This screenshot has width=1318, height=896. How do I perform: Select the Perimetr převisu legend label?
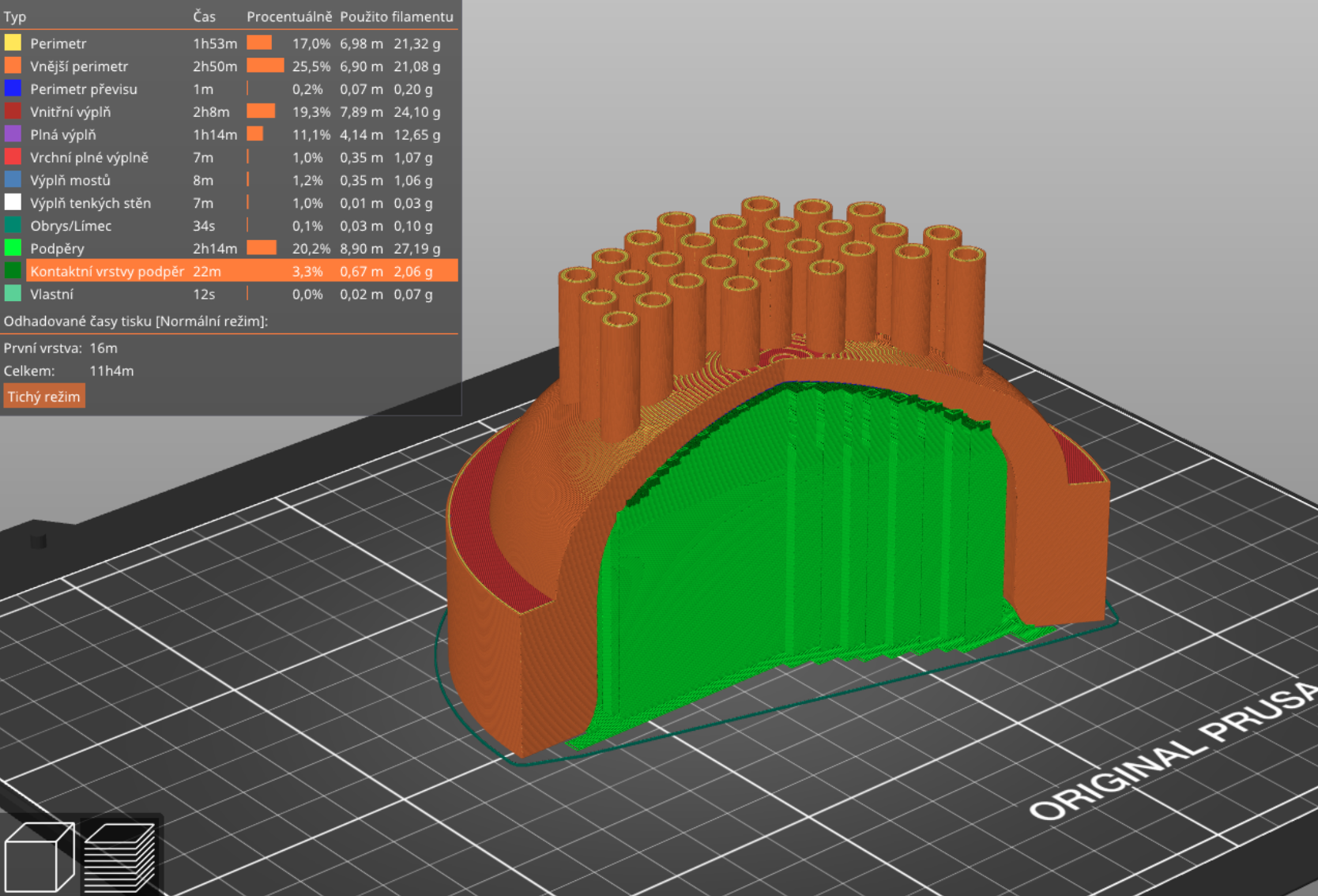[84, 89]
